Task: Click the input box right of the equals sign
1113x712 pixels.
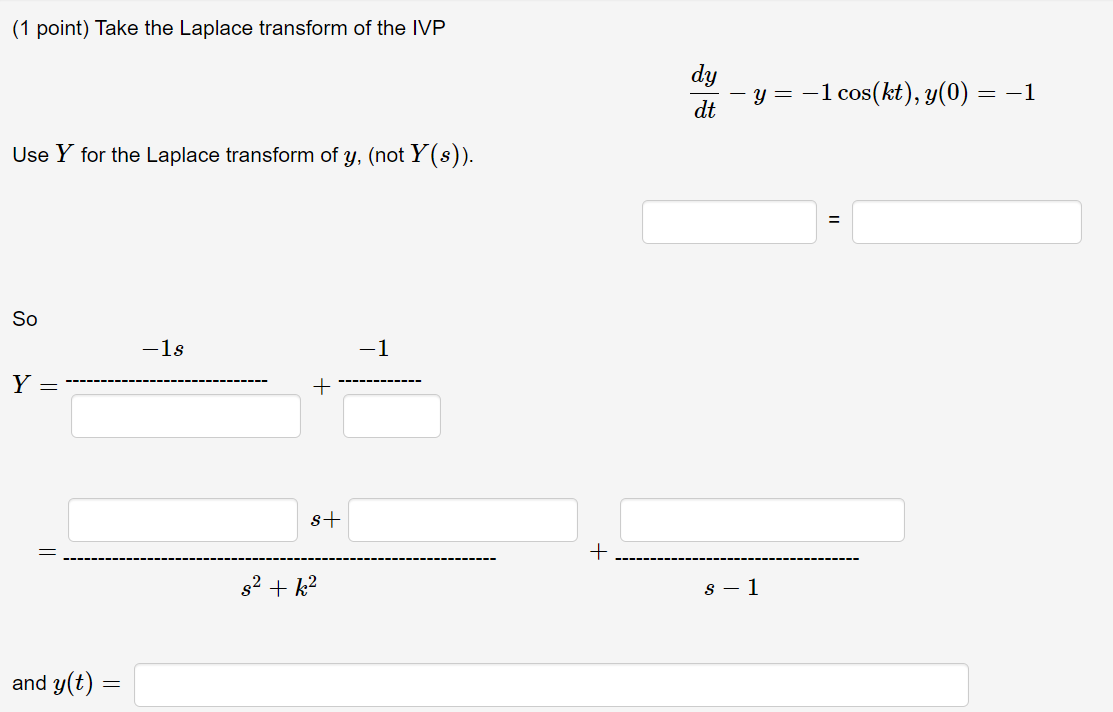Action: pos(966,221)
